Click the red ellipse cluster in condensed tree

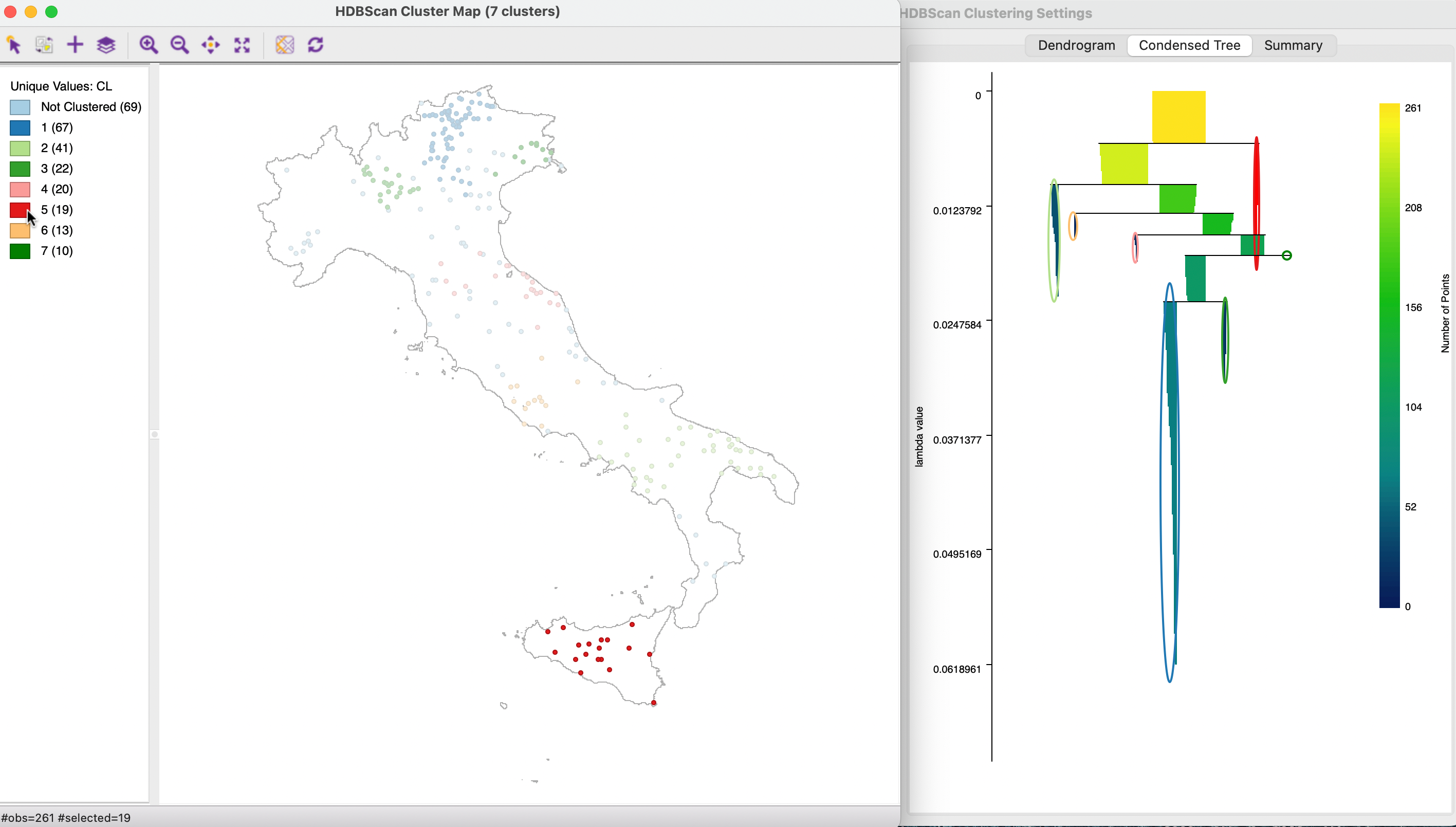click(1256, 204)
